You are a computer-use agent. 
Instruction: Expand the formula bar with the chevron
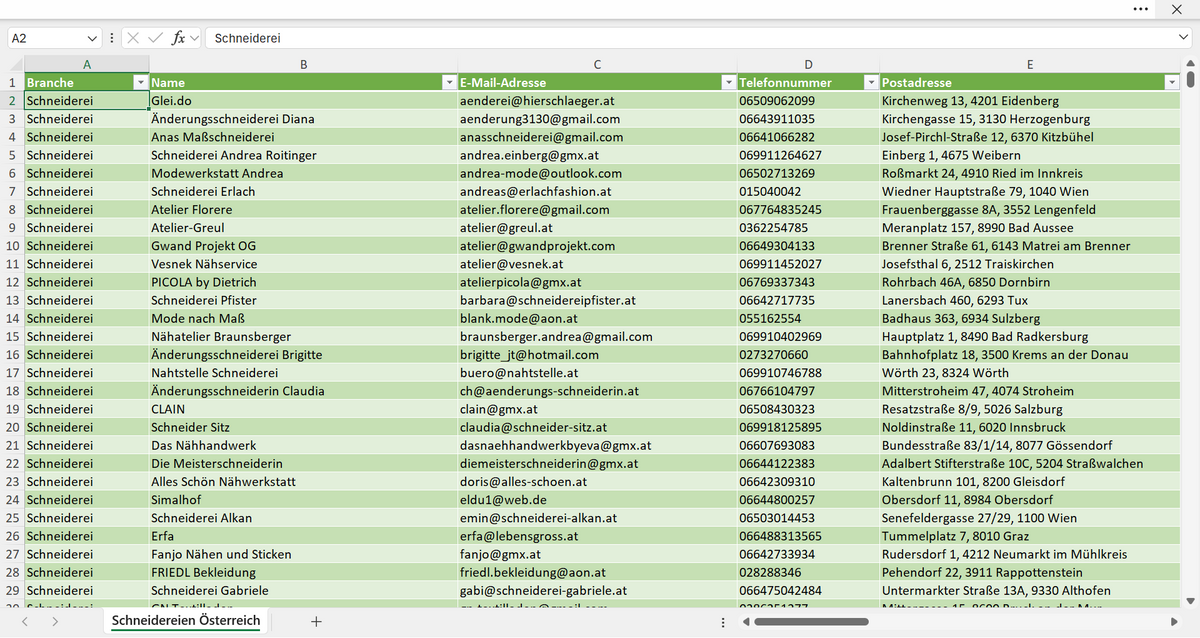tap(1184, 38)
